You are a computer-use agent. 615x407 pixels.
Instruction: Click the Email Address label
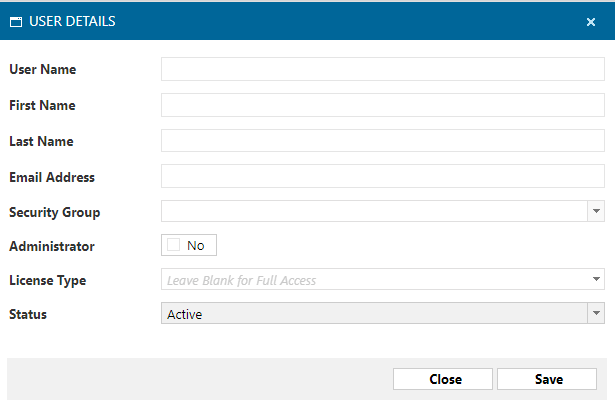click(x=52, y=177)
